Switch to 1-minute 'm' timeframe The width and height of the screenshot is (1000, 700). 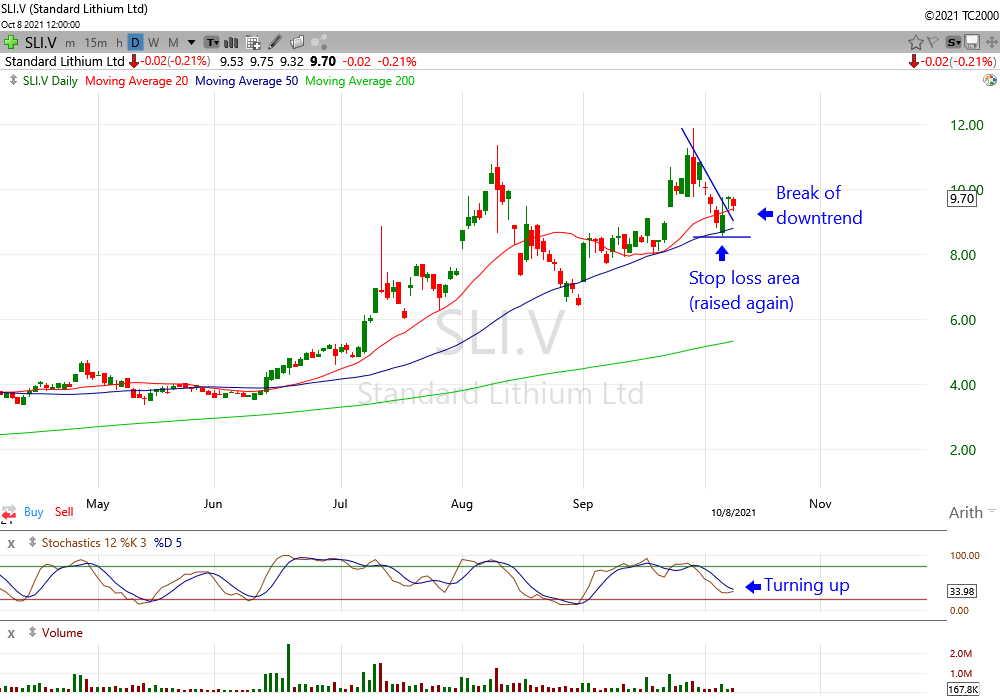tap(70, 43)
